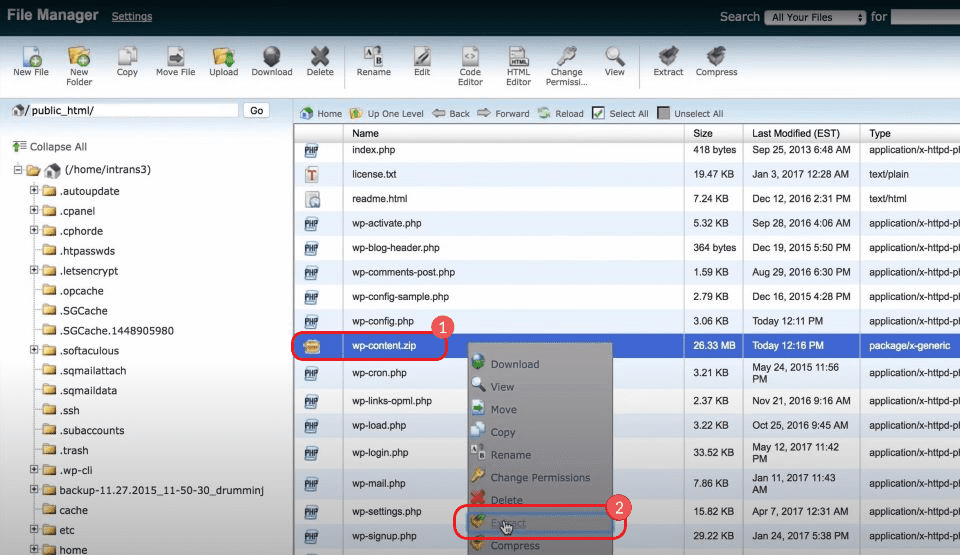Click the public_html path input field
This screenshot has height=555, width=960.
pyautogui.click(x=132, y=110)
